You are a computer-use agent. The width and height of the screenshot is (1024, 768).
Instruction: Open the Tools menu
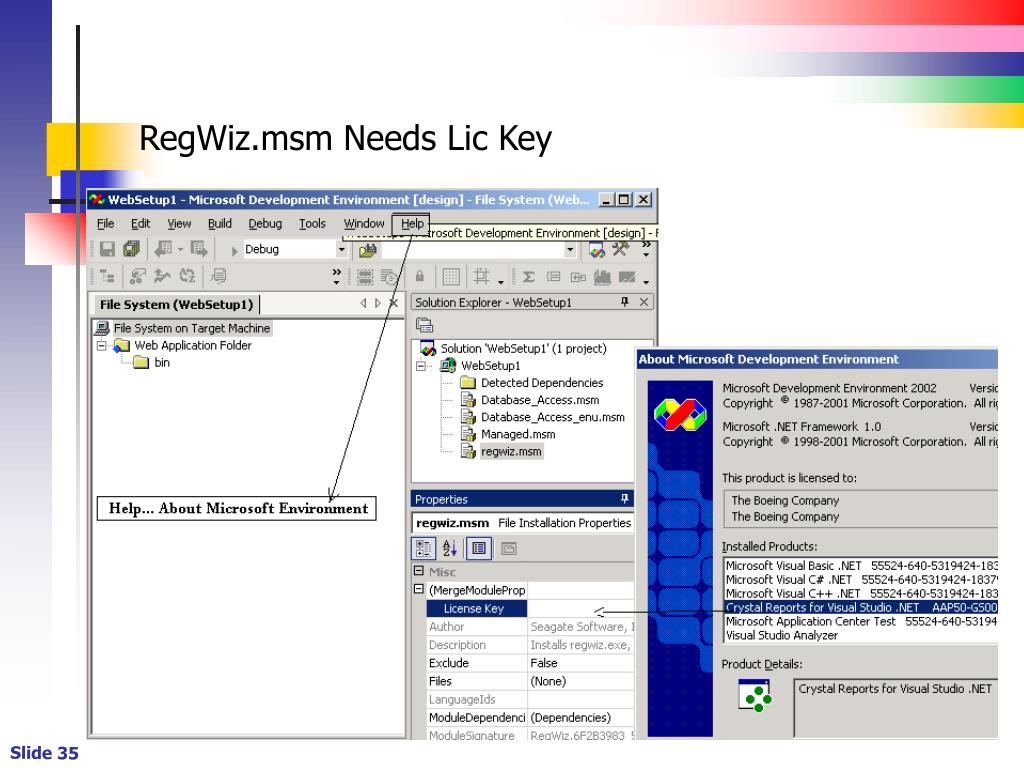pos(312,224)
